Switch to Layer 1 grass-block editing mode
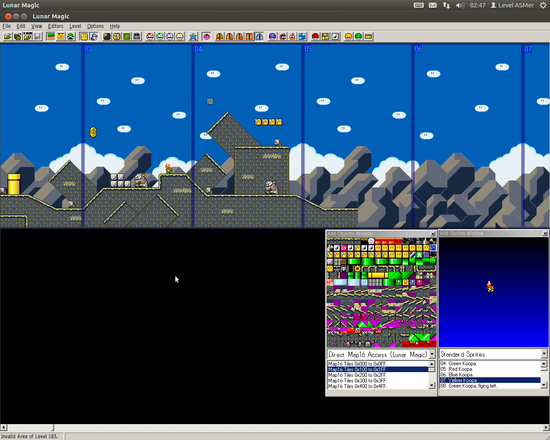This screenshot has height=440, width=550. (51, 36)
